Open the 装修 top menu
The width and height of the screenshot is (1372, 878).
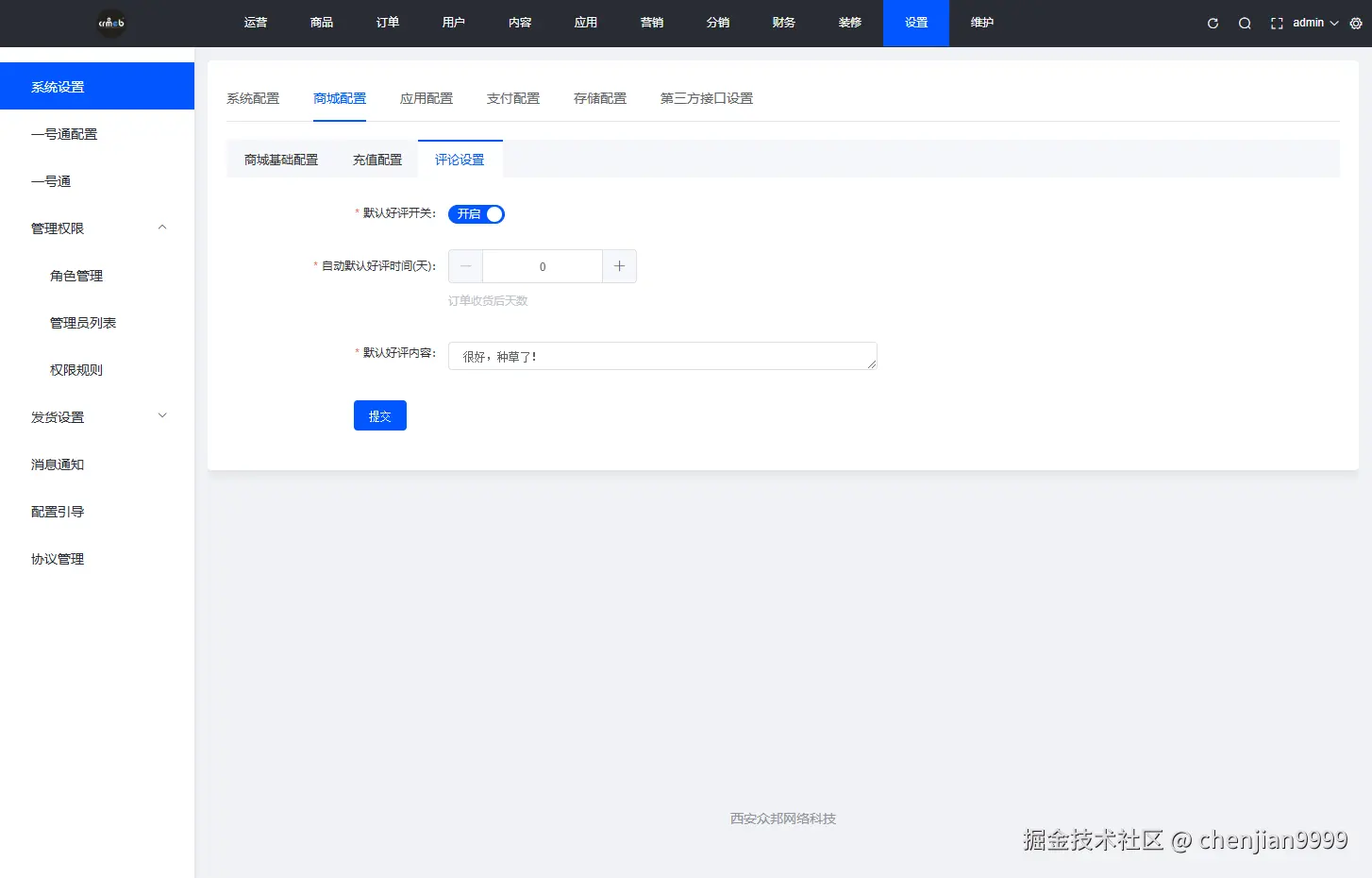point(850,23)
